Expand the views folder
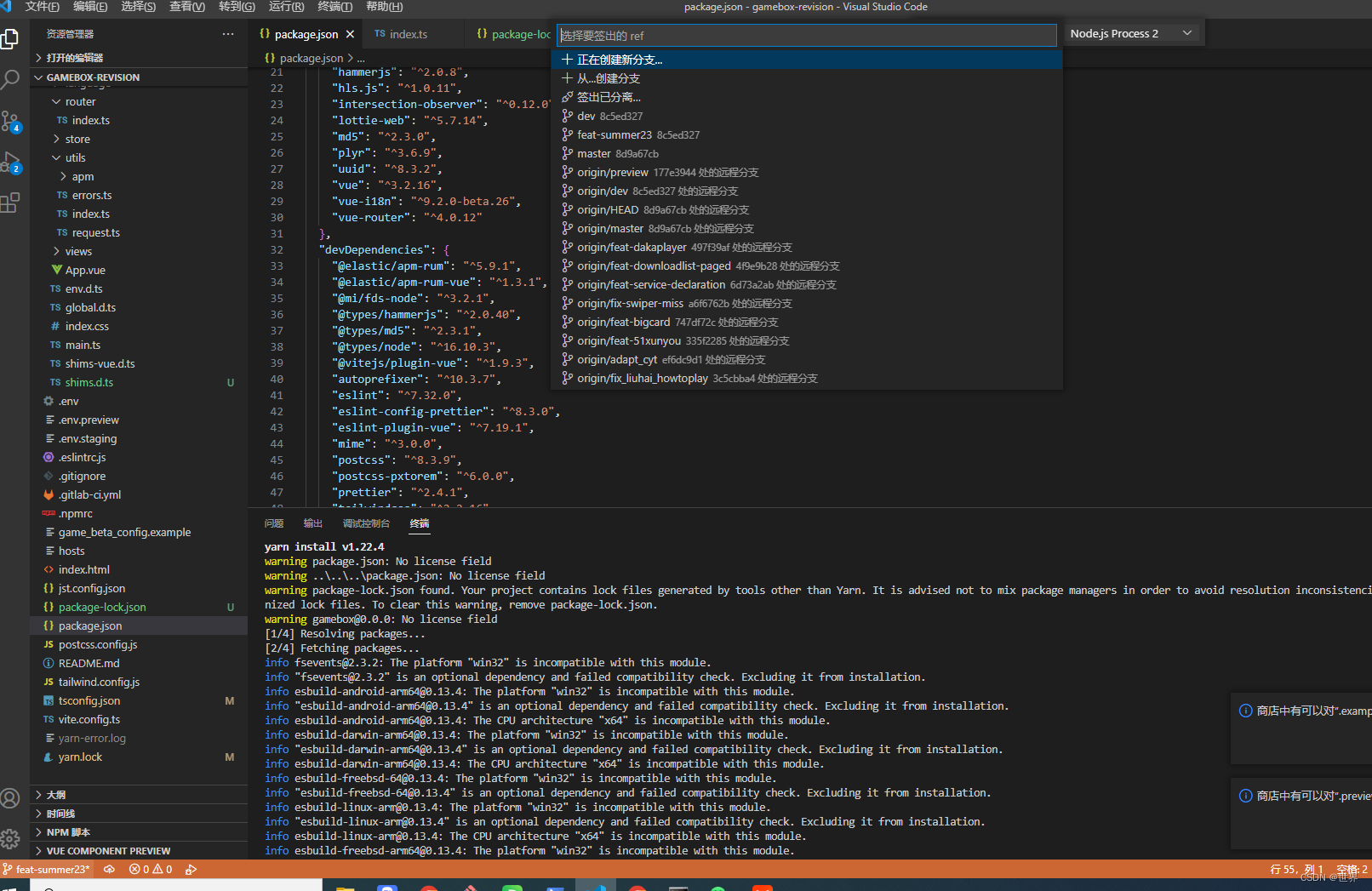The width and height of the screenshot is (1372, 891). [77, 251]
